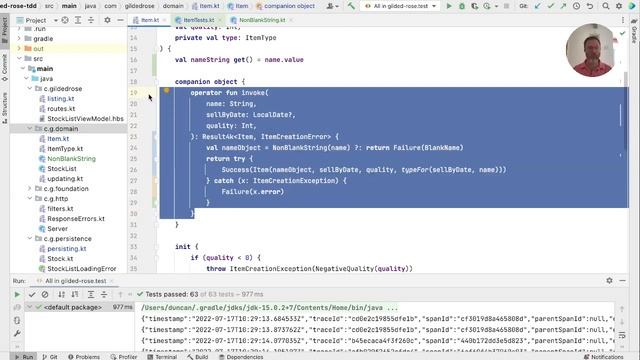The image size is (640, 360).
Task: Click the lightbulb intention icon at line 19
Action: pyautogui.click(x=167, y=91)
